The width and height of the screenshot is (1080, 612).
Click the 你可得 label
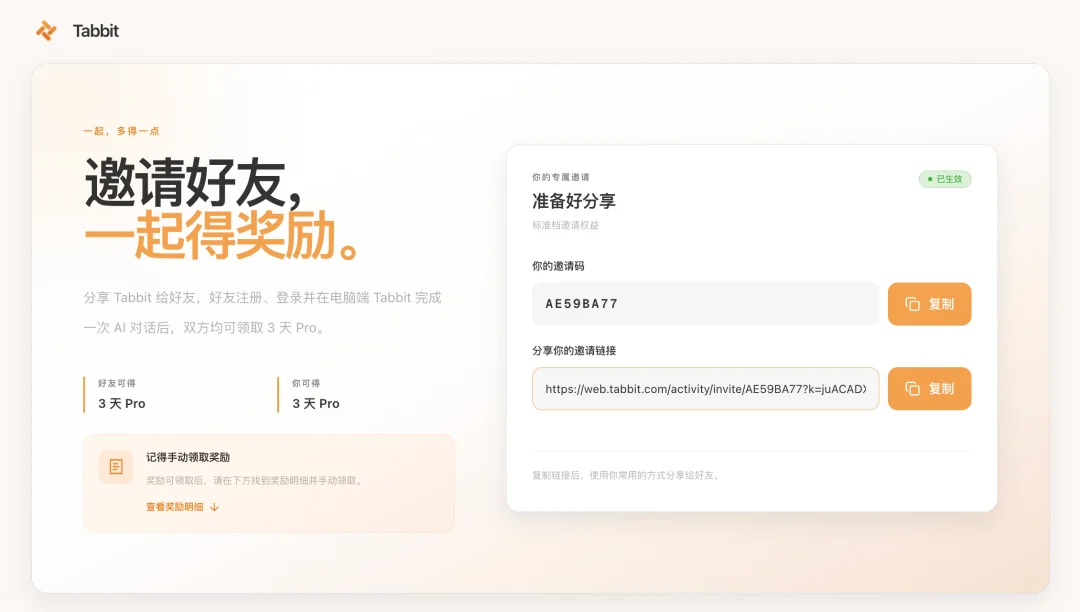(306, 383)
